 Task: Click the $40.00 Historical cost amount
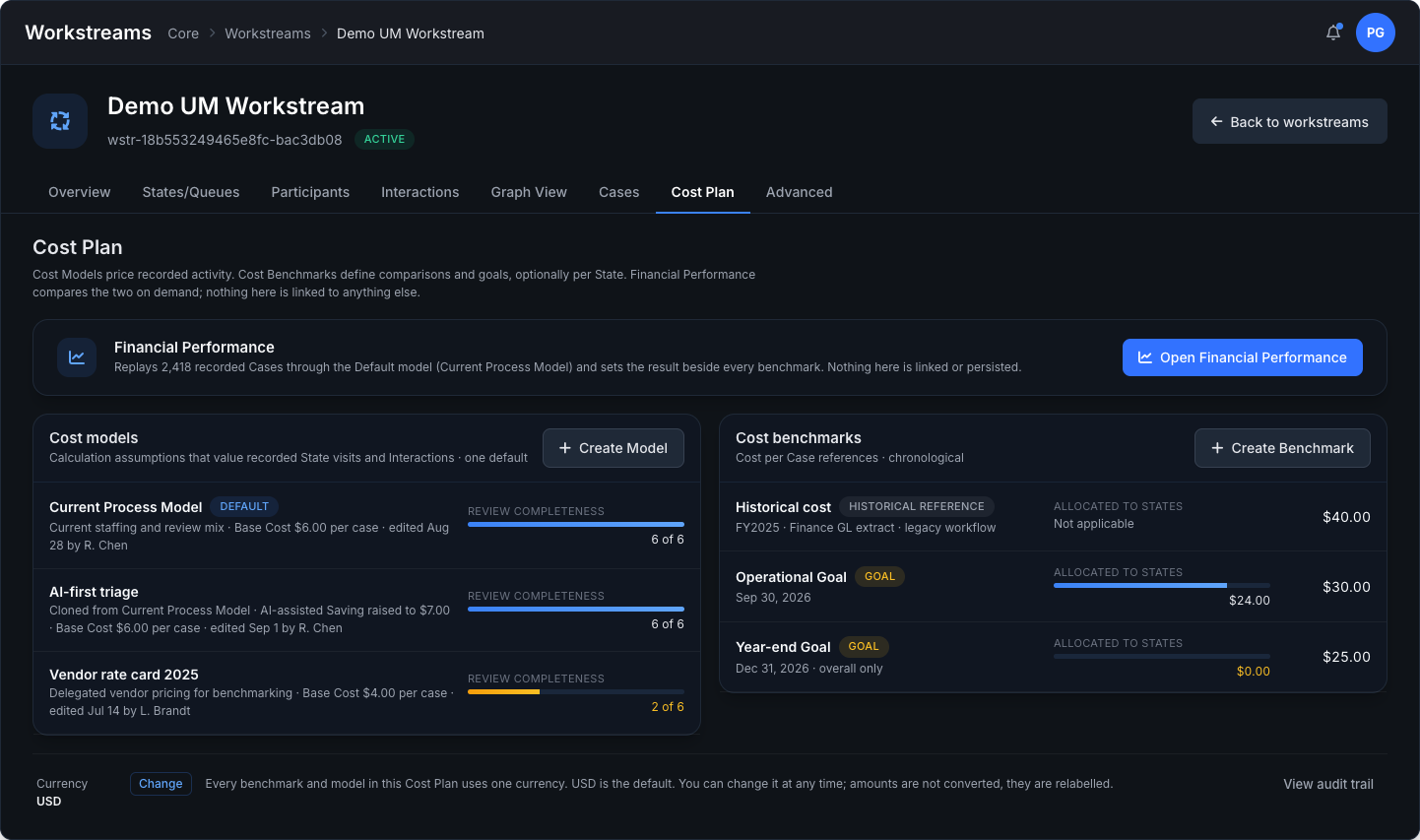tap(1346, 516)
